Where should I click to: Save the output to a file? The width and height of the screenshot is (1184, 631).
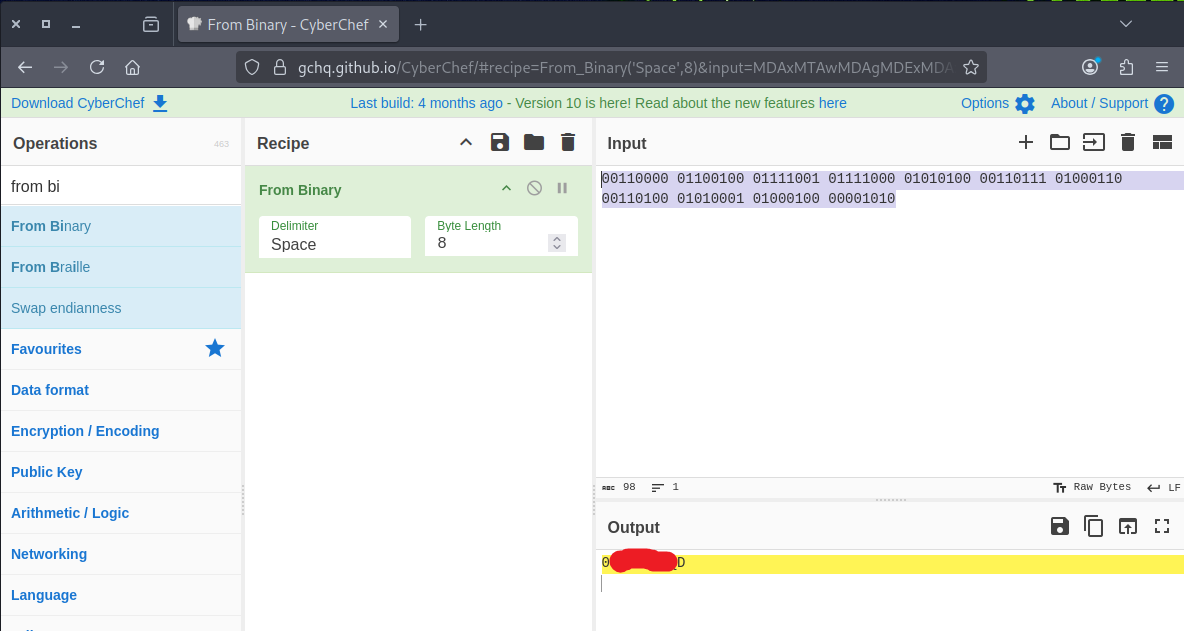[x=1060, y=526]
